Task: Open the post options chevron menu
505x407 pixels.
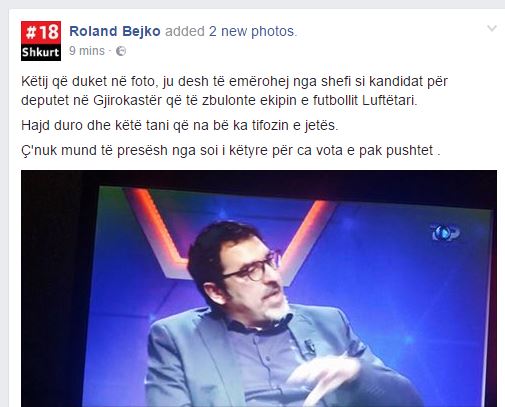Action: [492, 28]
